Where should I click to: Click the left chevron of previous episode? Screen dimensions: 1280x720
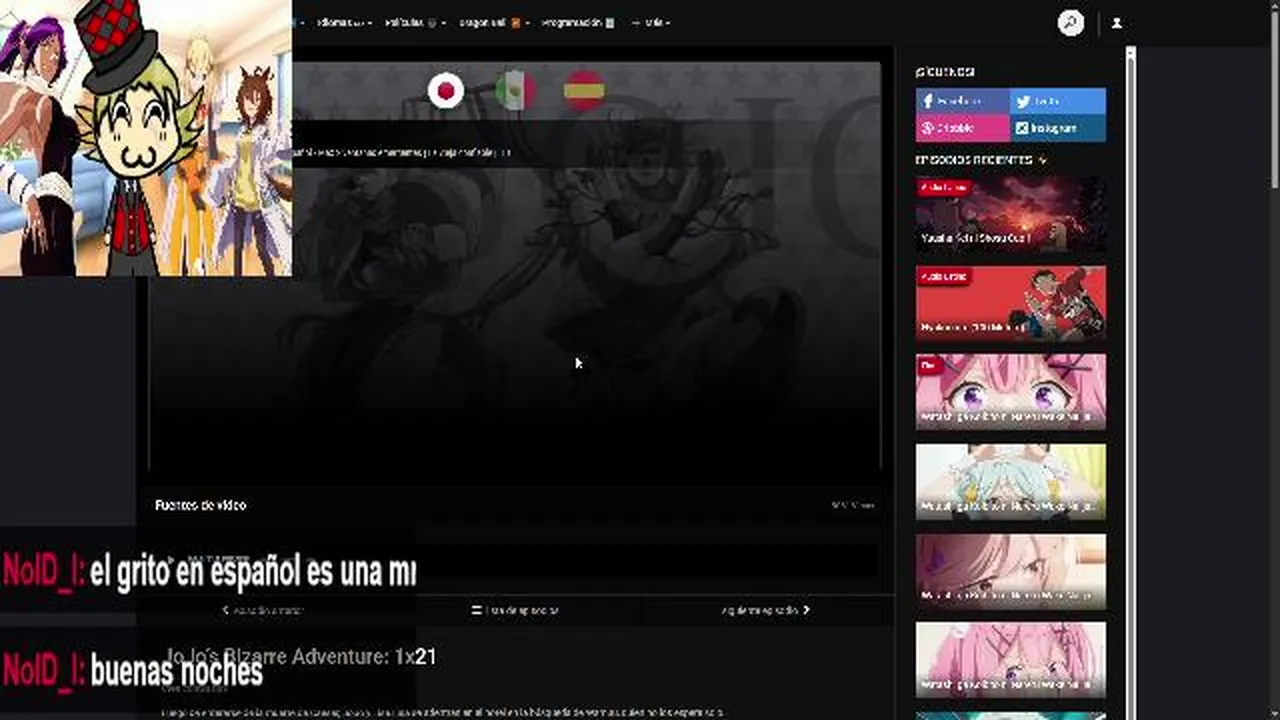[225, 610]
